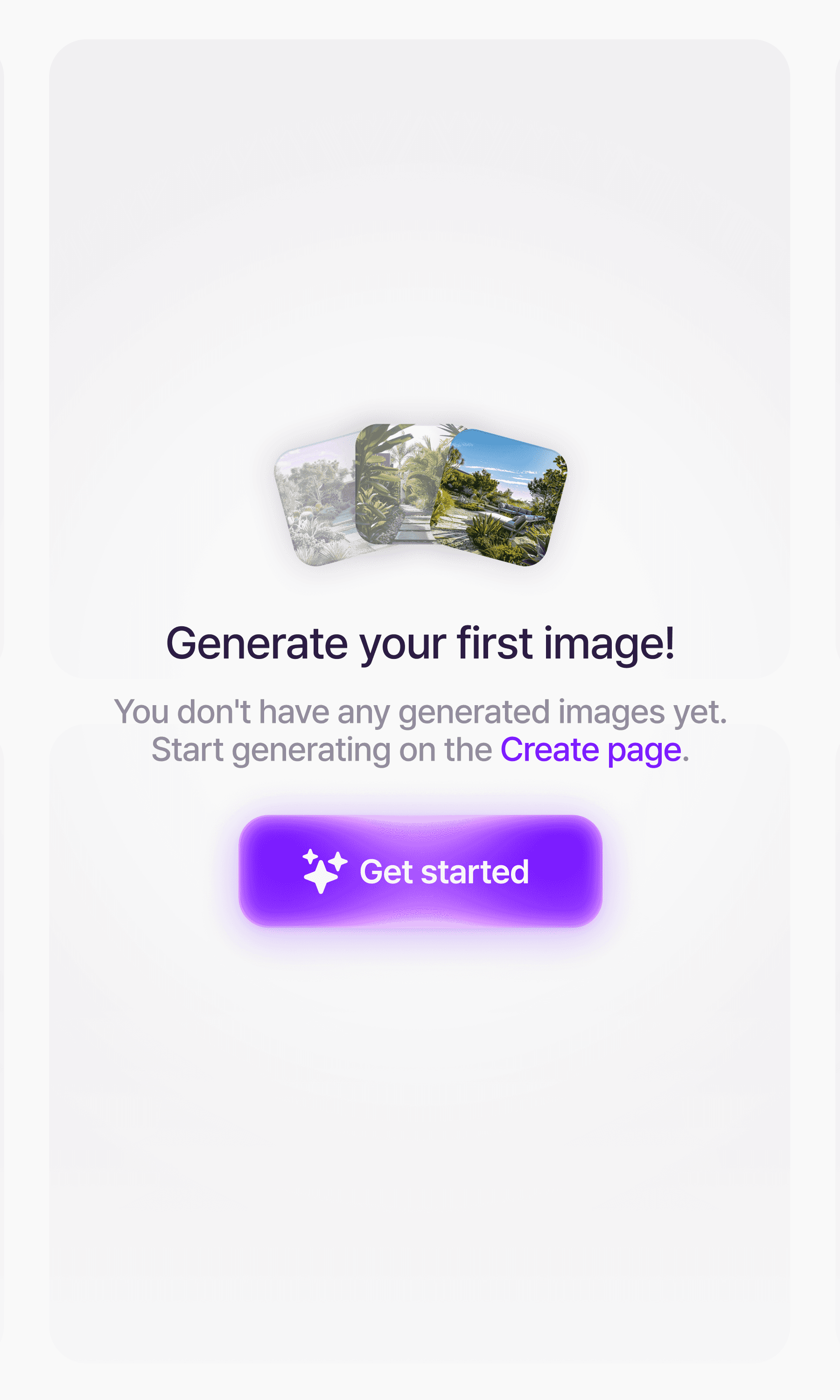Click the "Generate your first image!" heading
Image resolution: width=840 pixels, height=1400 pixels.
click(x=420, y=644)
